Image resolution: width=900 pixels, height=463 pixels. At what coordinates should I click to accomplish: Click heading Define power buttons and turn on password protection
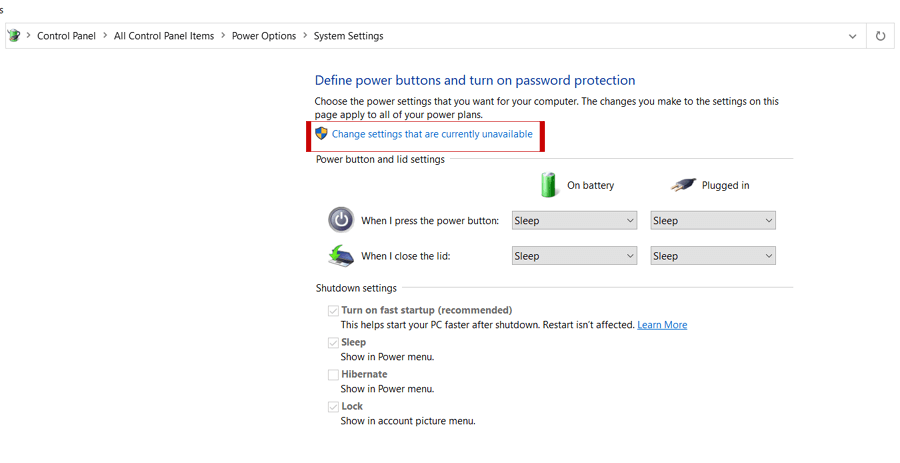[x=475, y=80]
